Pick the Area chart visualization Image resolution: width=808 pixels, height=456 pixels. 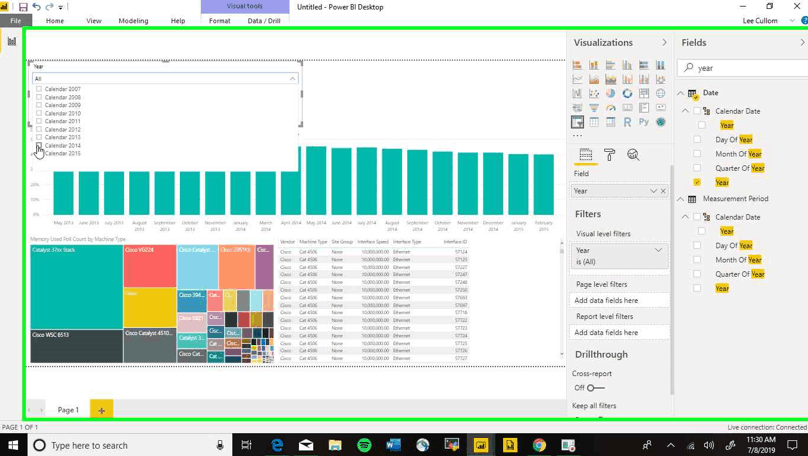tap(594, 79)
